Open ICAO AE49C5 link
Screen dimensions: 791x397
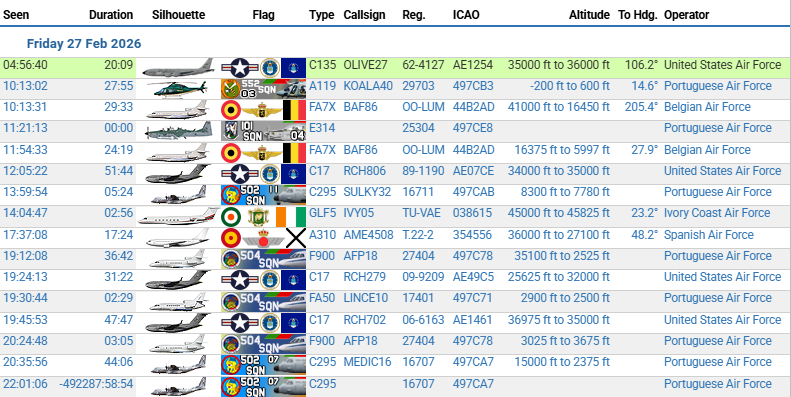pos(473,277)
